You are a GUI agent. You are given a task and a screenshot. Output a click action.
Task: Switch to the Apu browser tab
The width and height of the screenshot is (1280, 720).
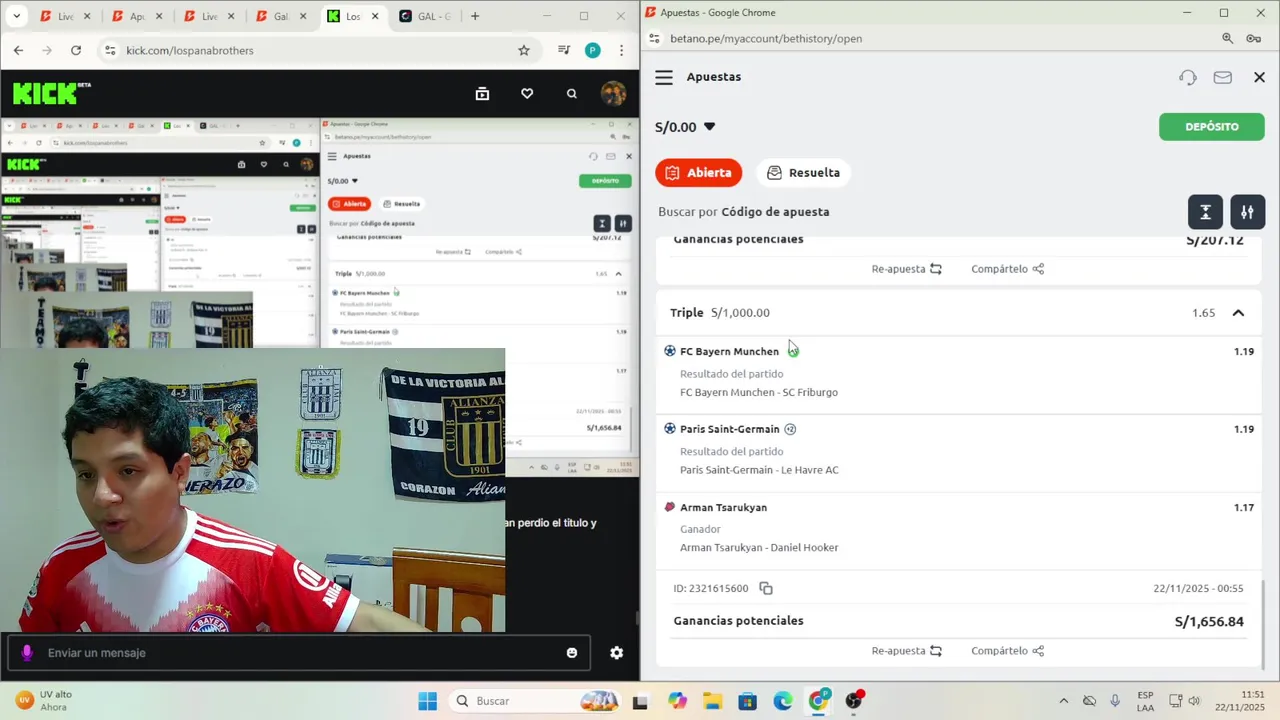pyautogui.click(x=137, y=16)
